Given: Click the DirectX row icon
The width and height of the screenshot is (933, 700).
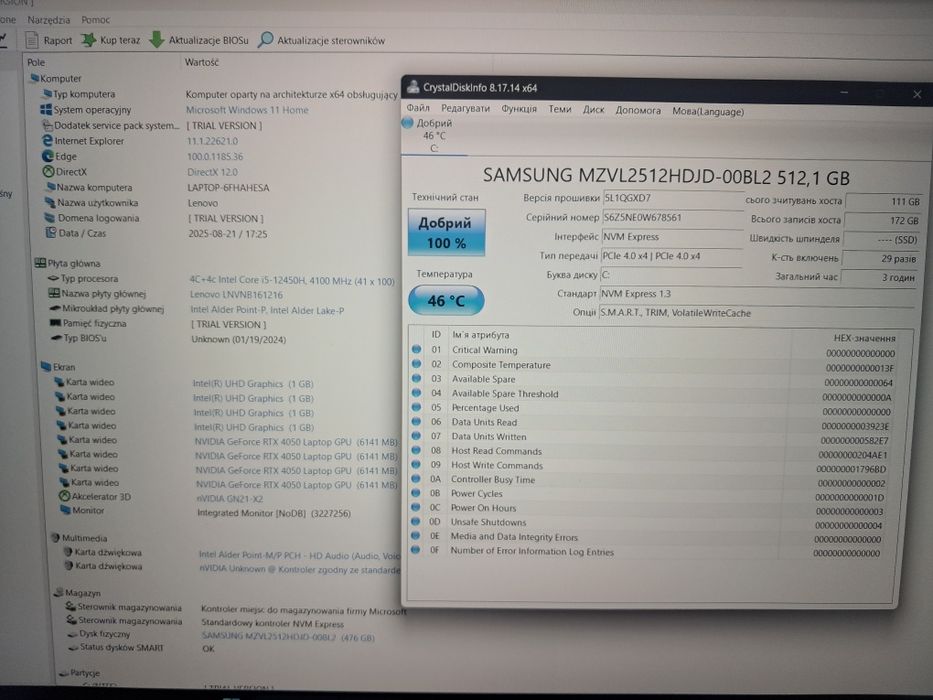Looking at the screenshot, I should tap(48, 171).
